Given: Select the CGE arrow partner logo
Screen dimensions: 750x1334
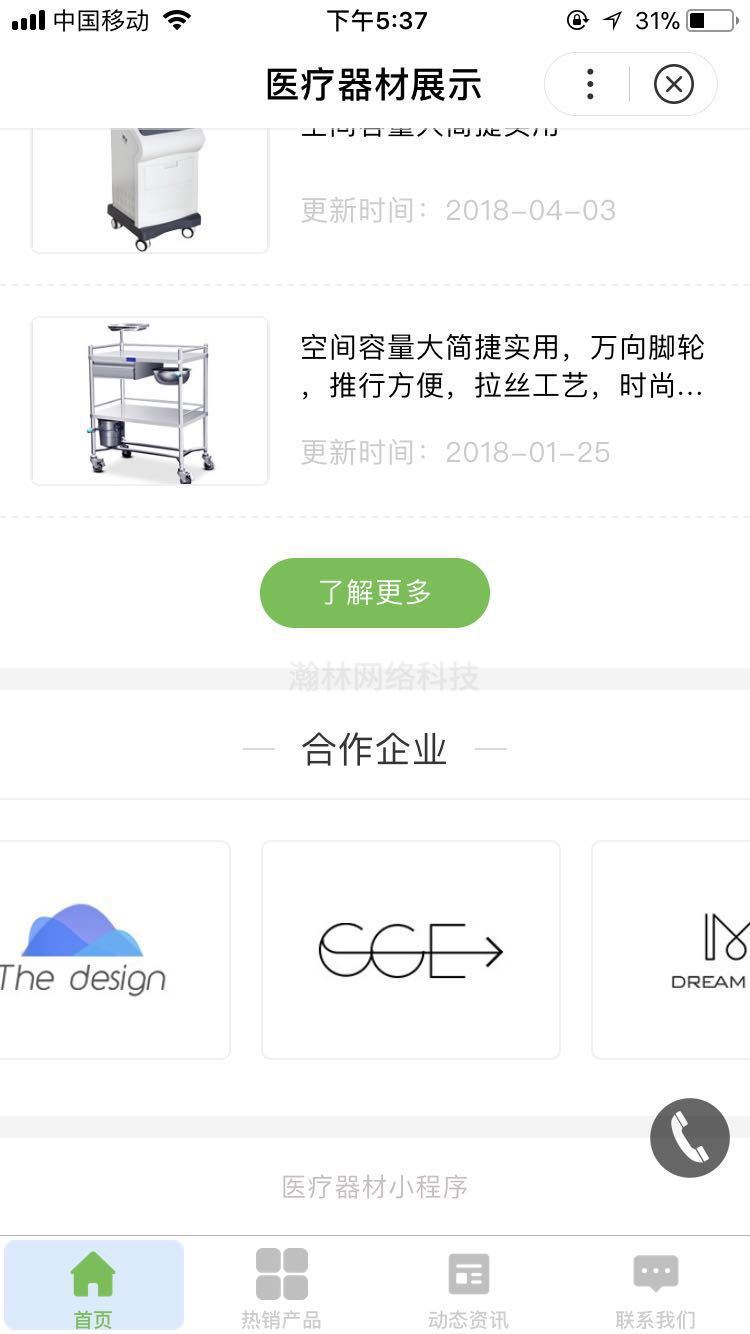Looking at the screenshot, I should coord(411,950).
